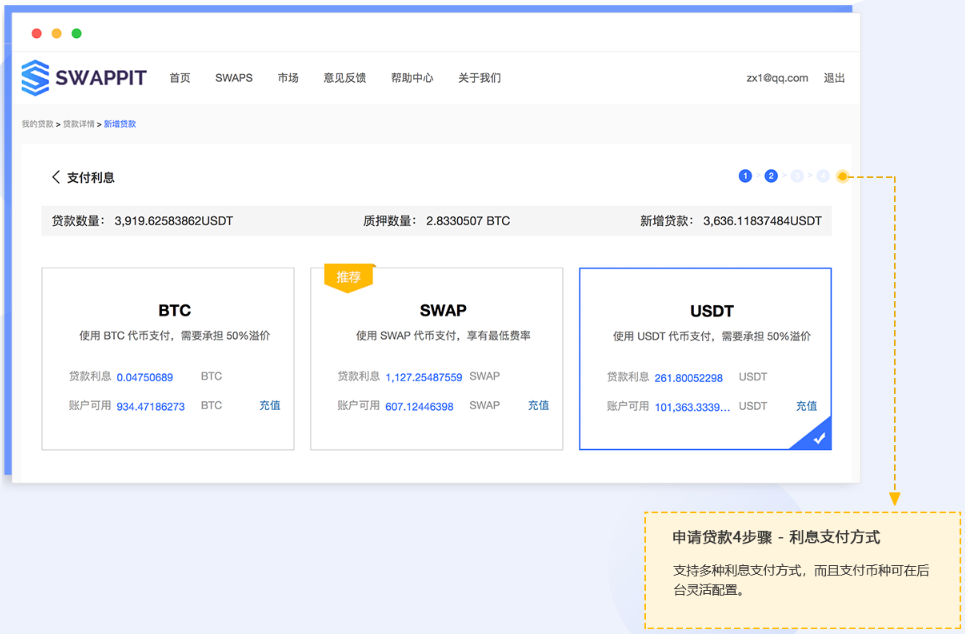The image size is (965, 634).
Task: Click the 推荐 badge above the SWAP card
Action: pos(348,278)
